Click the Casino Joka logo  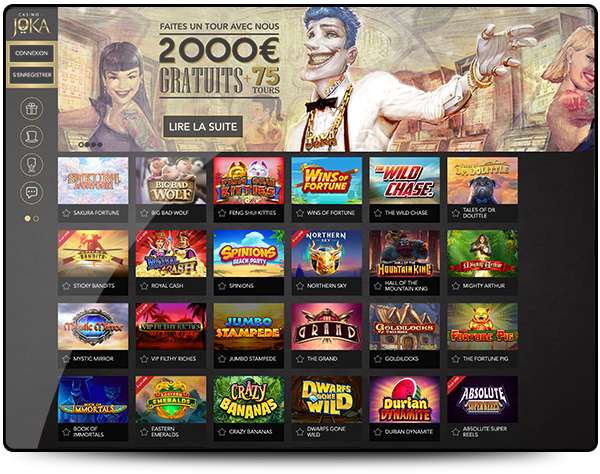31,25
